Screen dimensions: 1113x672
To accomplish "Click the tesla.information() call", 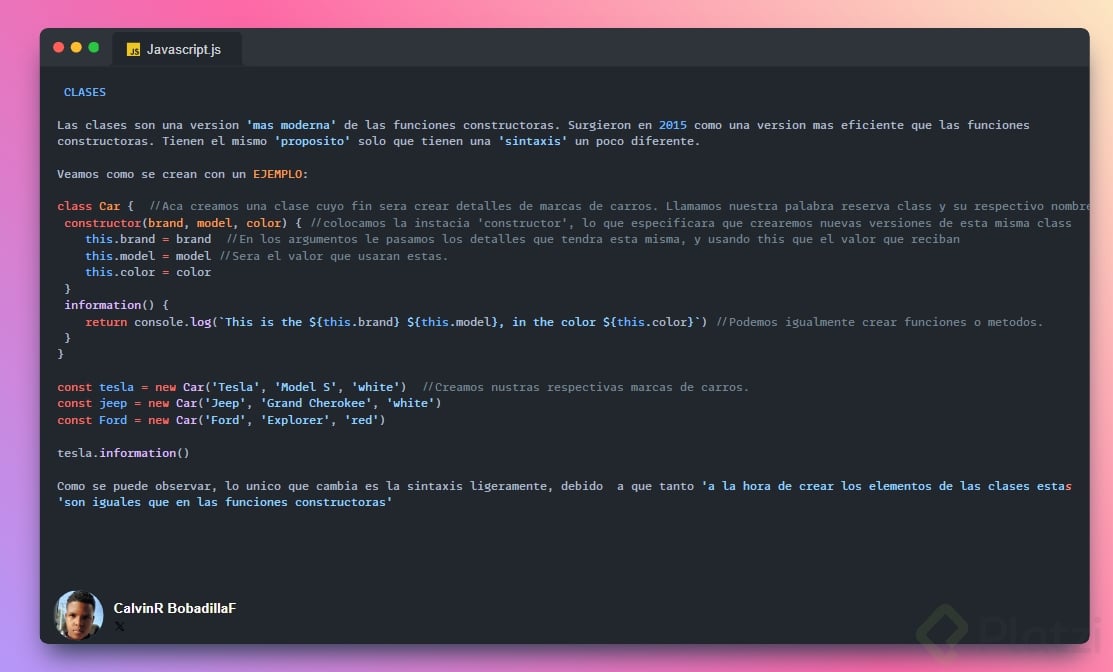I will (123, 453).
